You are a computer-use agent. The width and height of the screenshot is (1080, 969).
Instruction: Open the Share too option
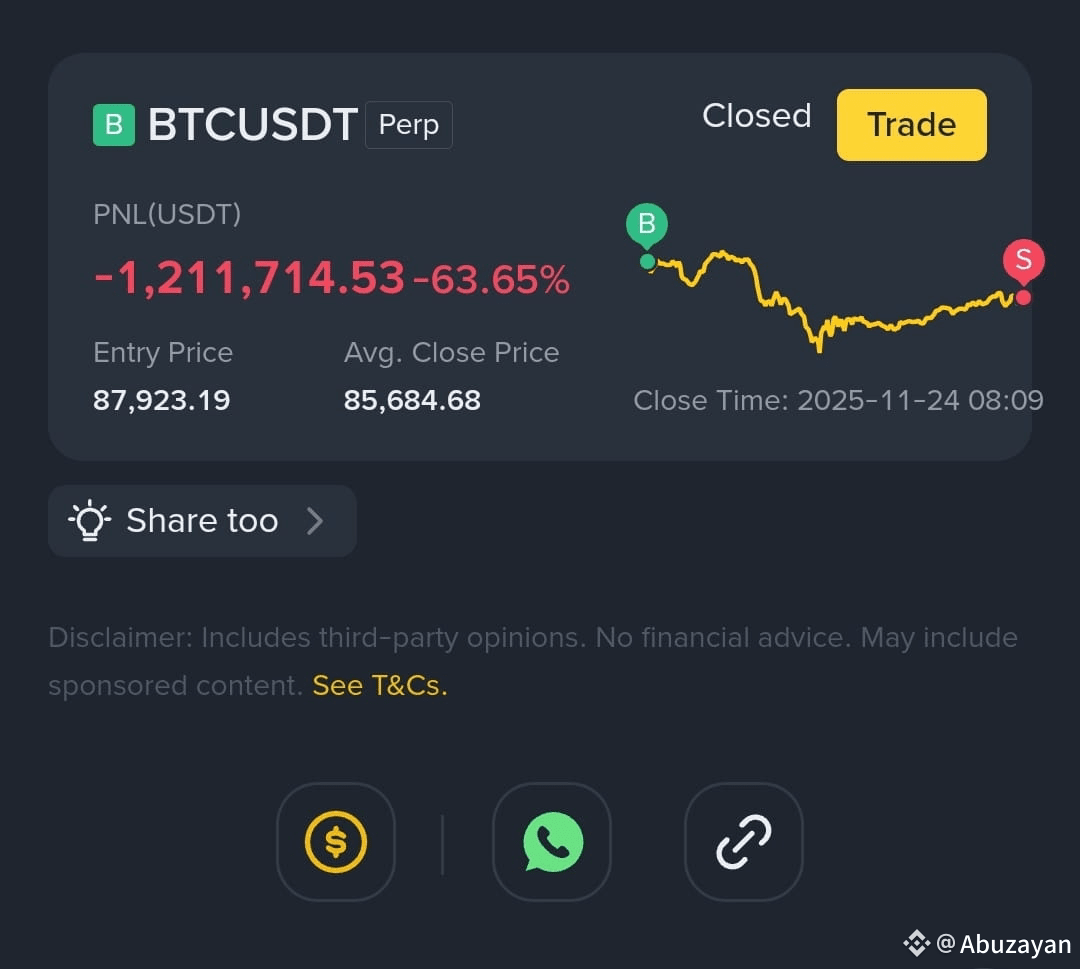tap(202, 521)
